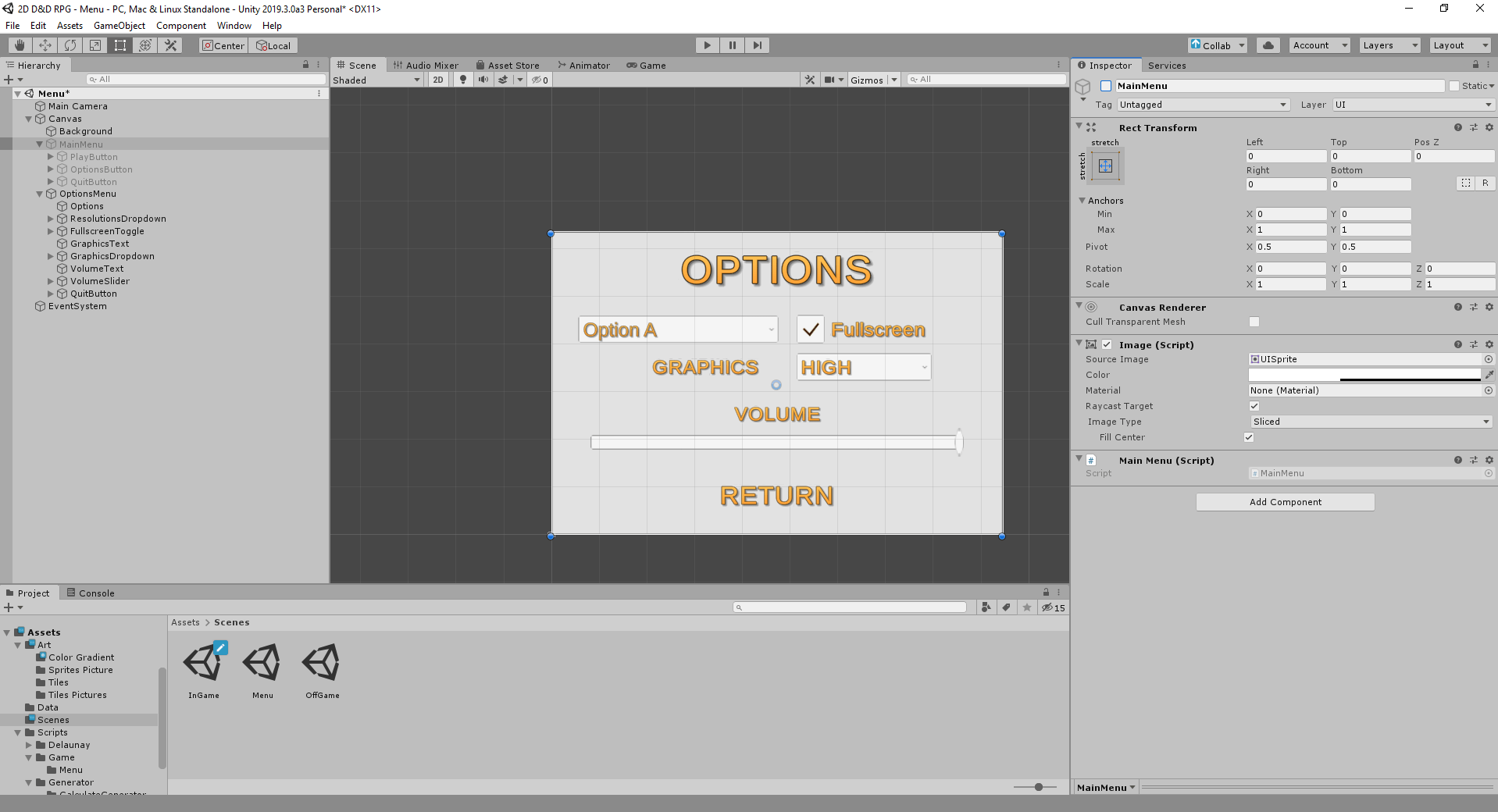
Task: Toggle the Static checkbox
Action: pos(1454,86)
